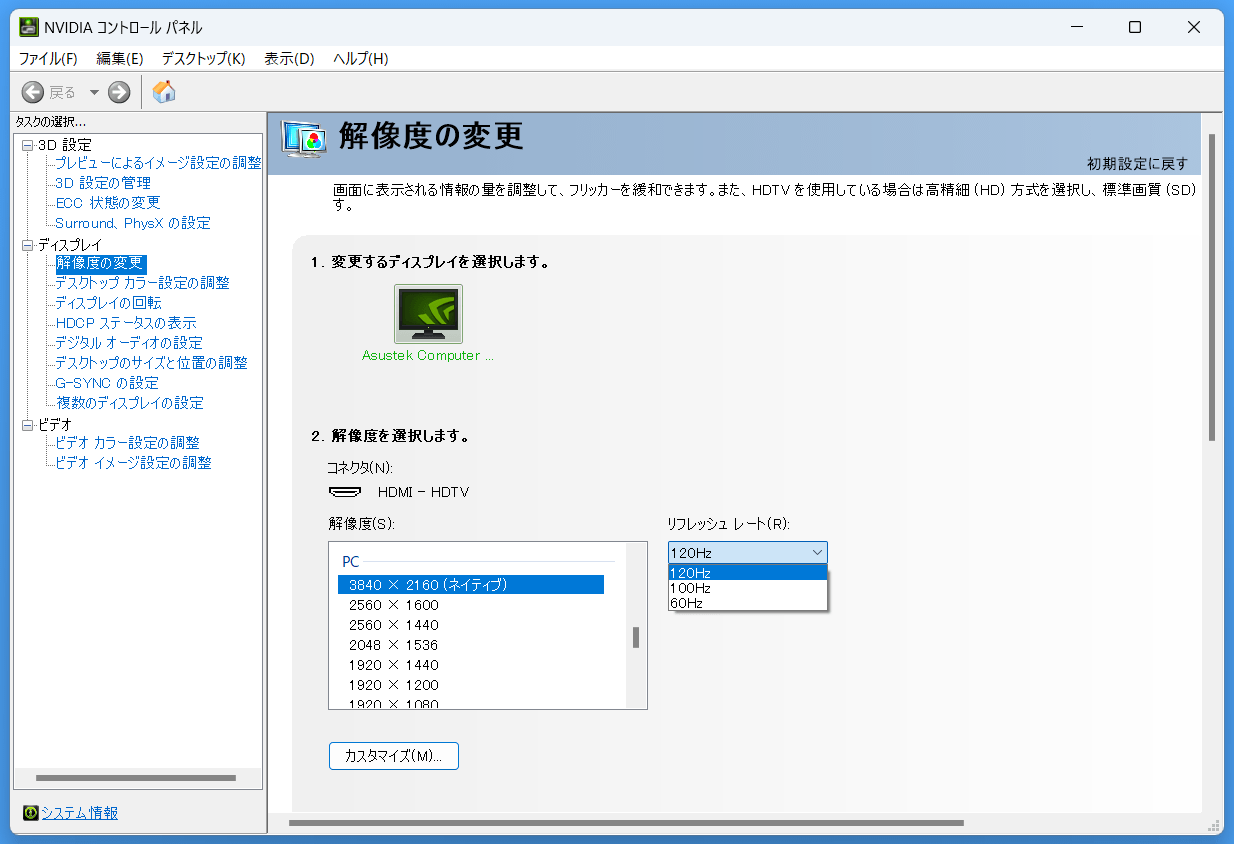This screenshot has width=1234, height=844.
Task: Choose 60Hz in the refresh rate list
Action: pyautogui.click(x=748, y=603)
